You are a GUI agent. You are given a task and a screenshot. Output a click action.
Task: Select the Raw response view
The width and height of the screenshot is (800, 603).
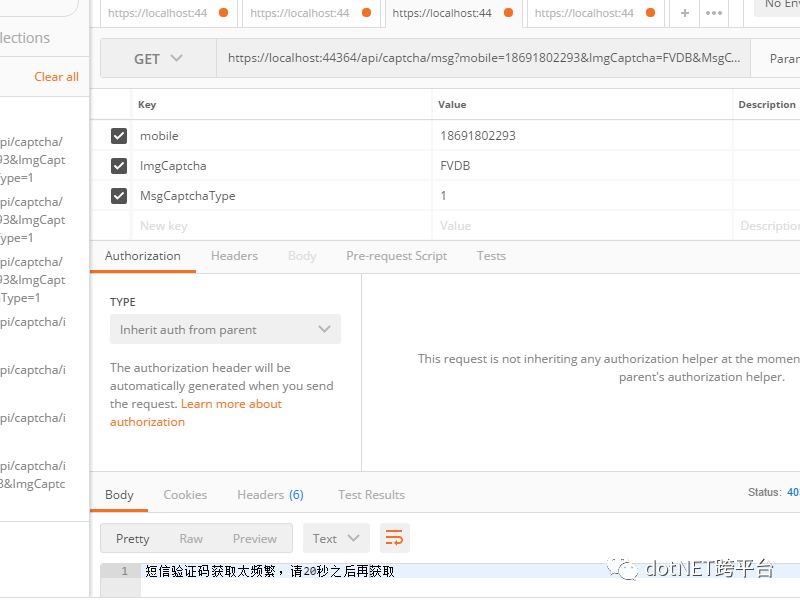pos(191,539)
